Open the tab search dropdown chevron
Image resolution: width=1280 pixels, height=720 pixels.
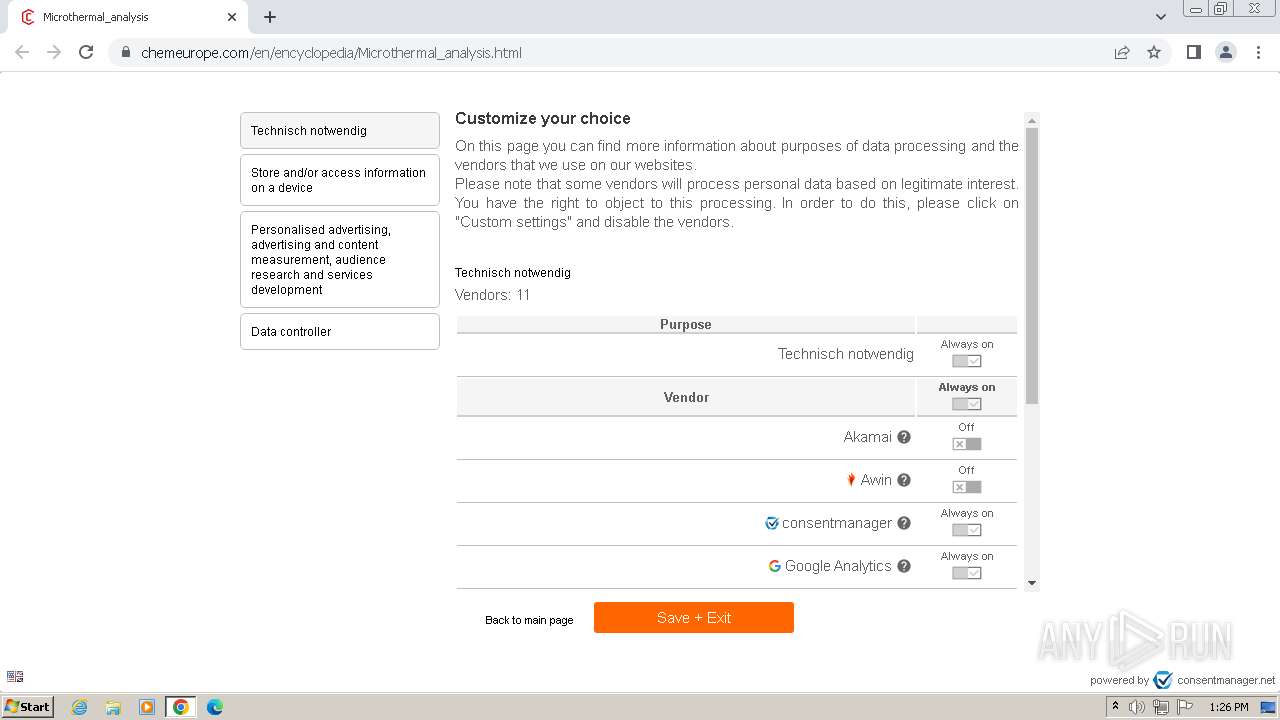pyautogui.click(x=1160, y=17)
